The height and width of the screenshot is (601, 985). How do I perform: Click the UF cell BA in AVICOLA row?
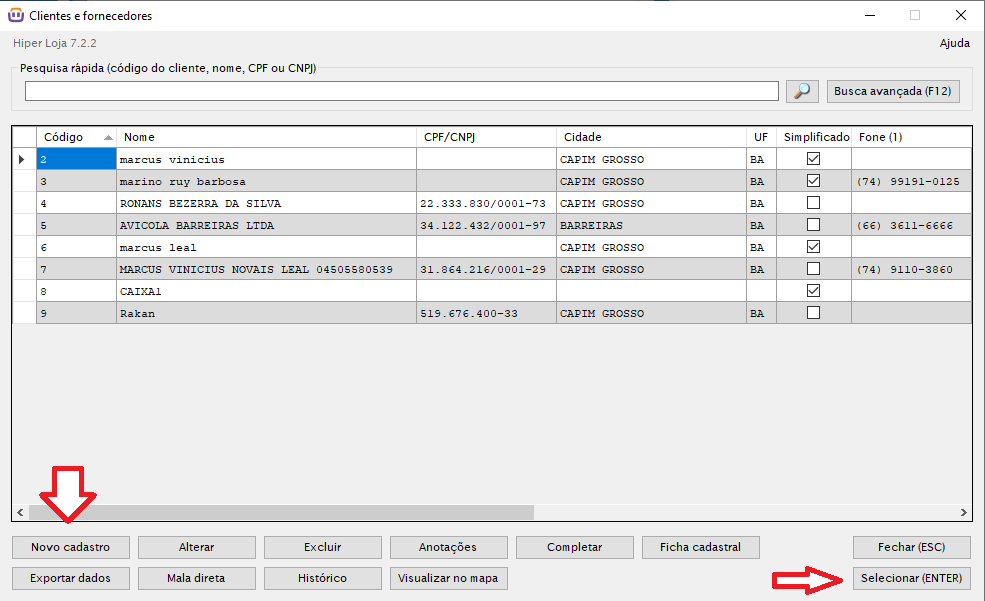coord(761,225)
